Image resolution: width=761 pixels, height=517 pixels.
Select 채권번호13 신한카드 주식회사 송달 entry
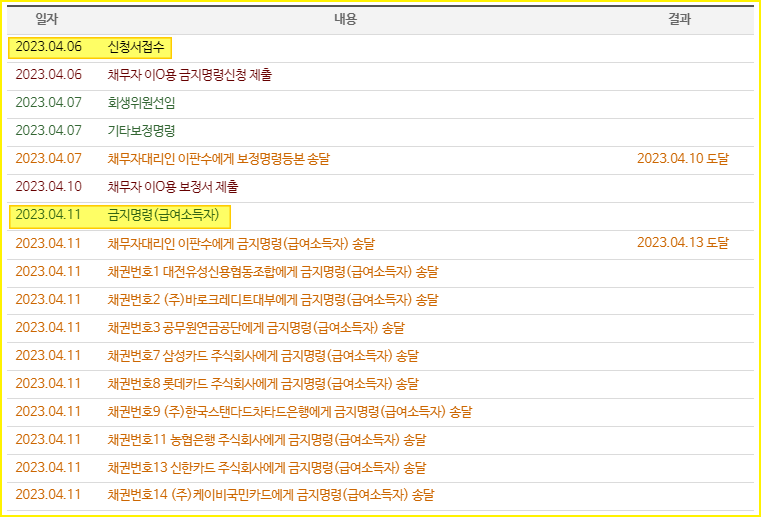pyautogui.click(x=266, y=468)
